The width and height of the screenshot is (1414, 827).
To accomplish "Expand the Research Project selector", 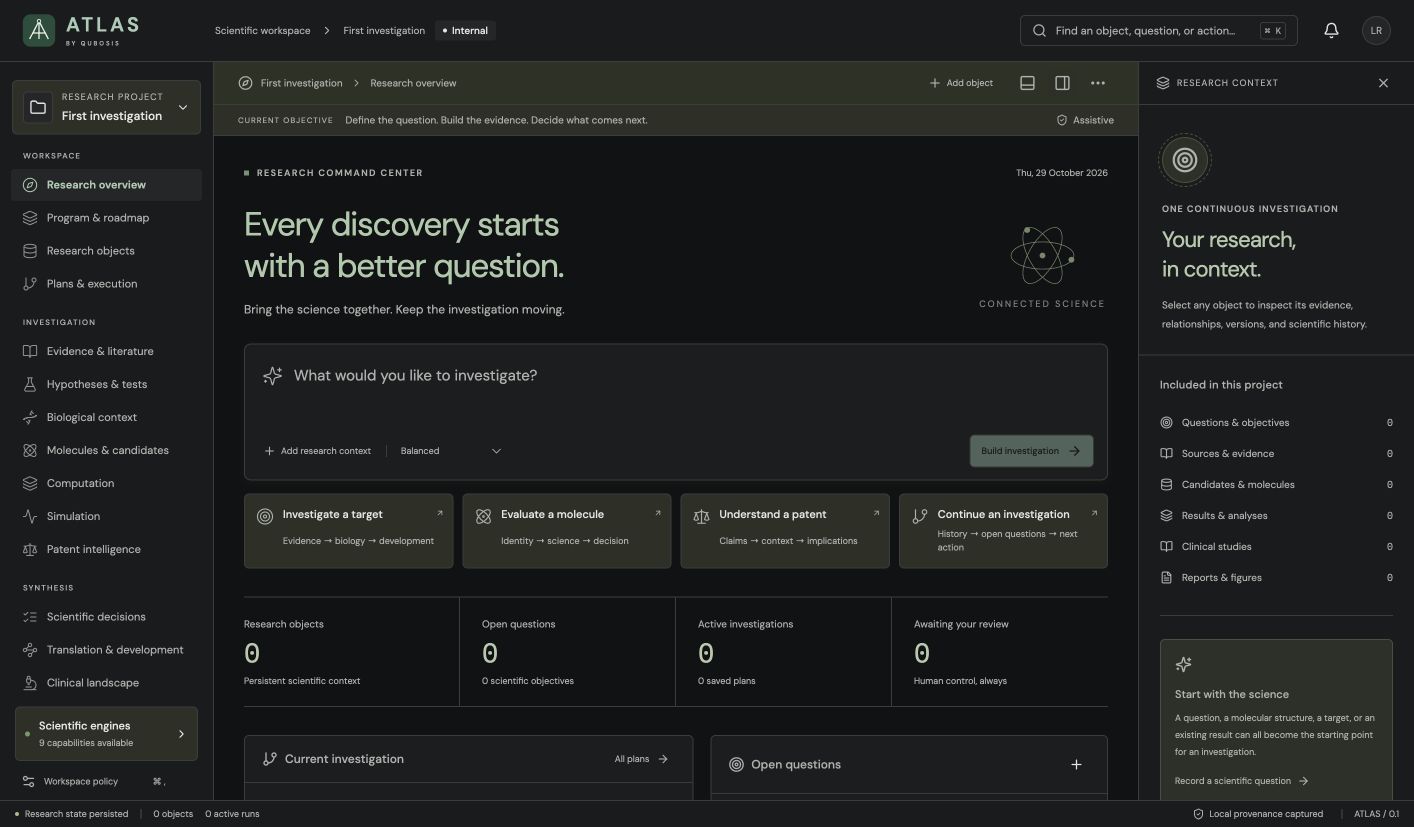I will [x=106, y=107].
